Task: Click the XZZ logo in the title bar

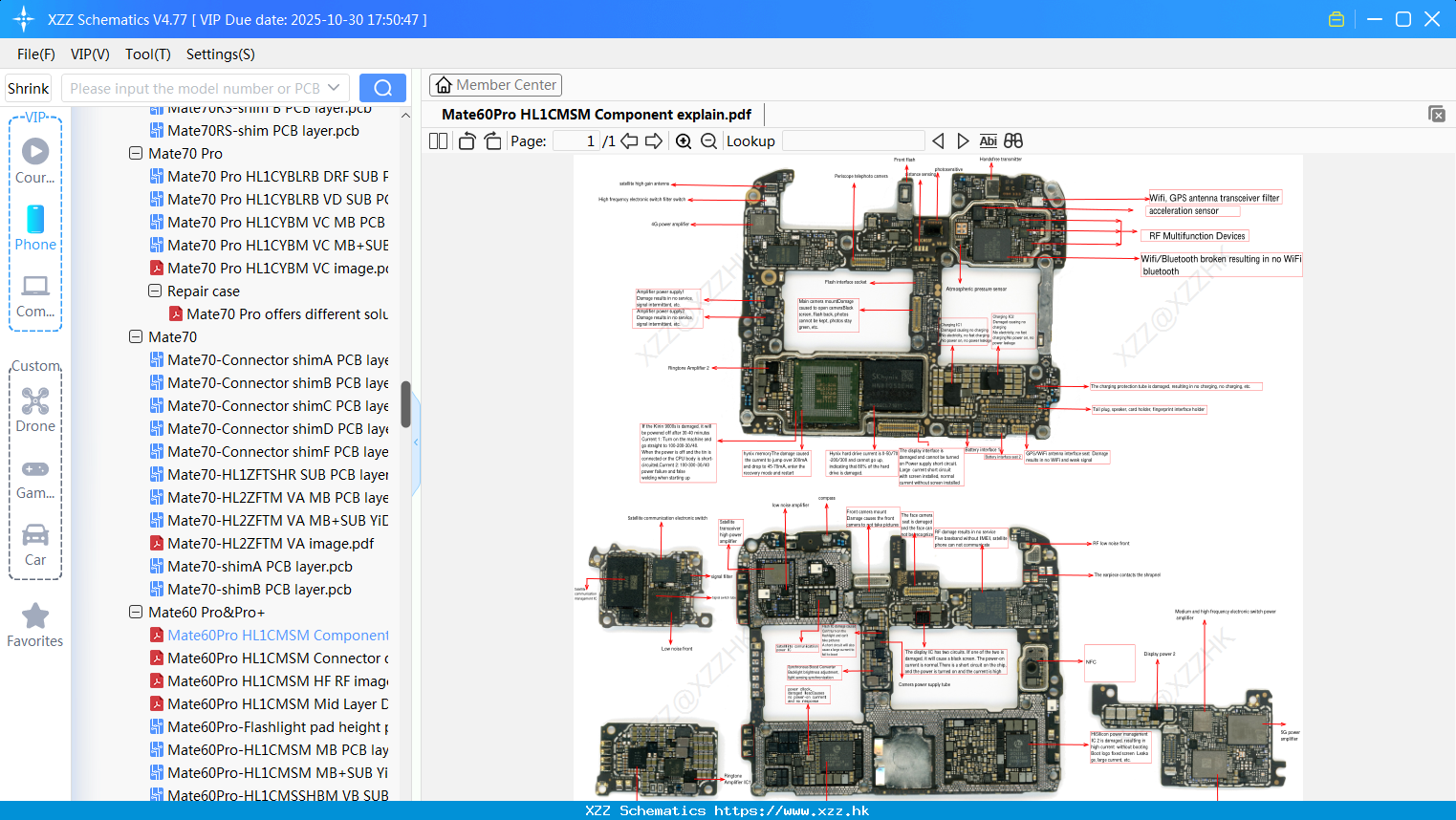Action: coord(24,19)
